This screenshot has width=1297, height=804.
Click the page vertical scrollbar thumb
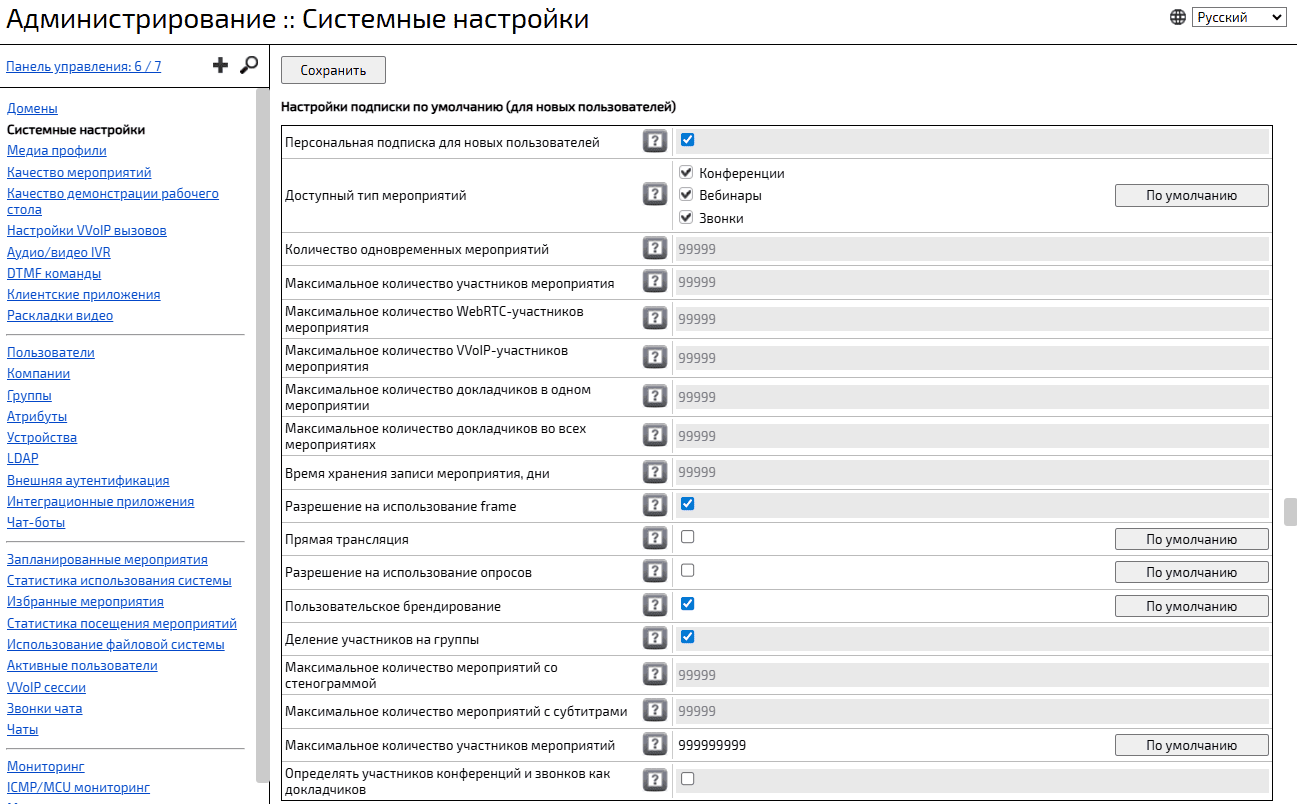(1289, 511)
